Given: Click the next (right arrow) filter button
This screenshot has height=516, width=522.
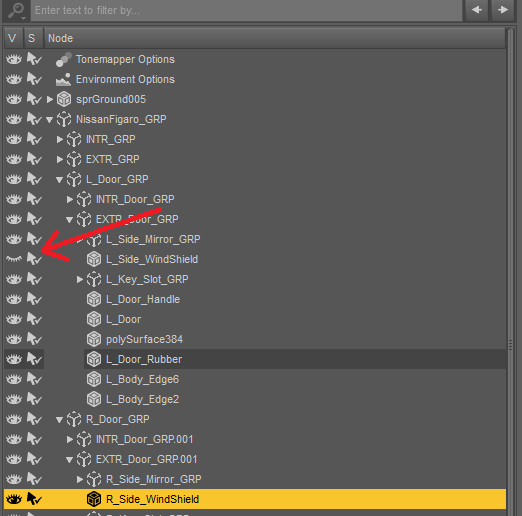Looking at the screenshot, I should pos(503,10).
